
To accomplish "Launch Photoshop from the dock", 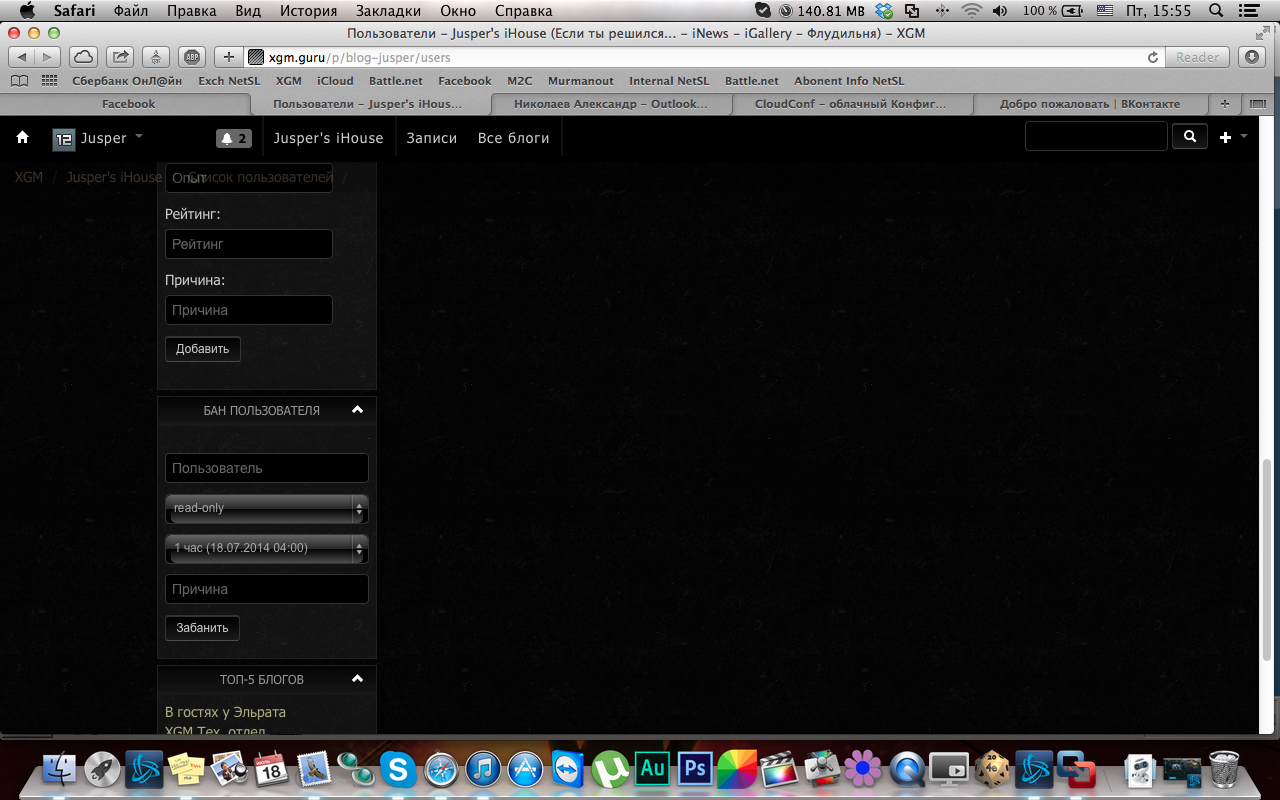I will [x=694, y=769].
